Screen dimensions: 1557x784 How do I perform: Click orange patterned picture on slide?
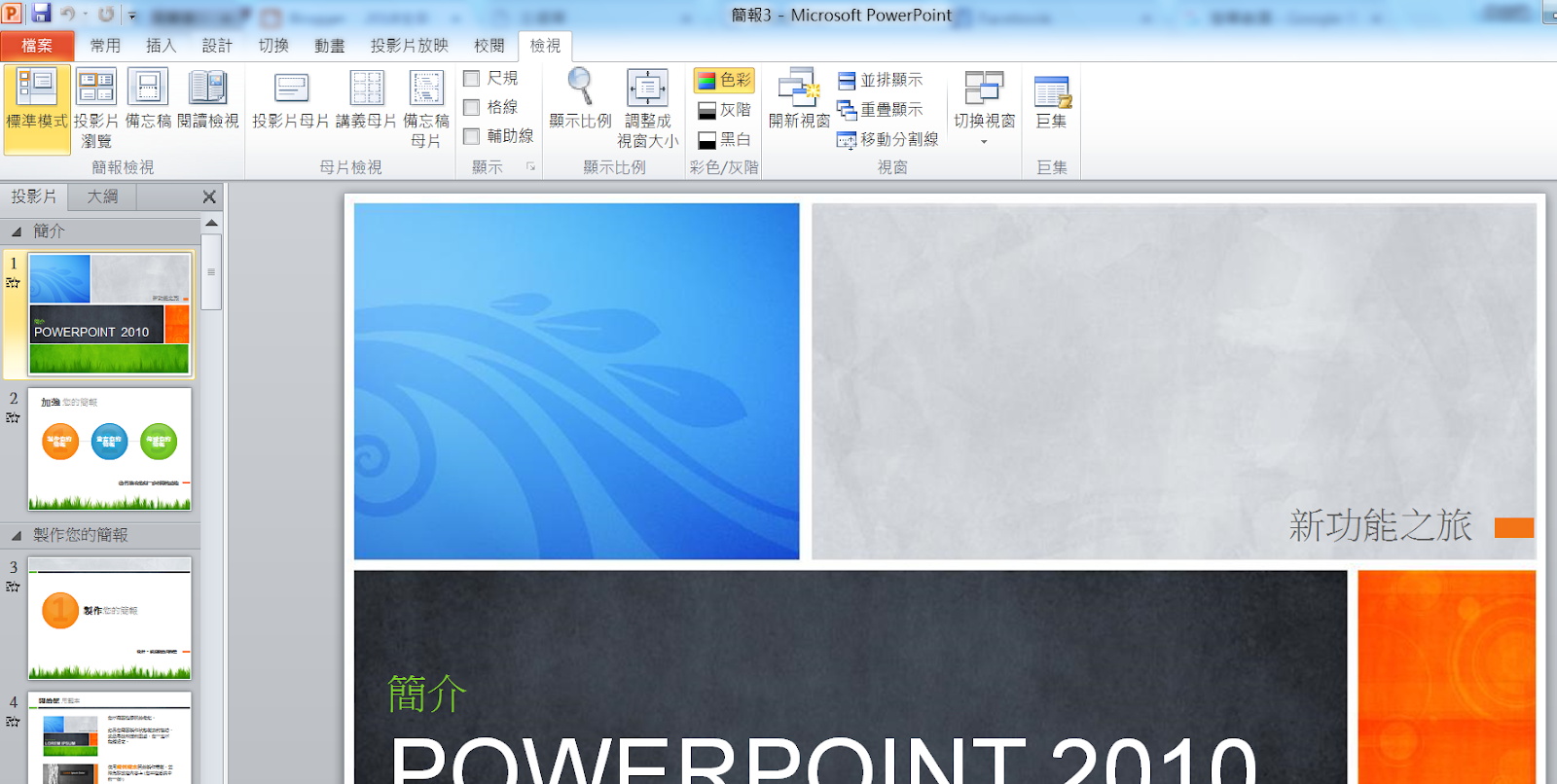click(1447, 677)
